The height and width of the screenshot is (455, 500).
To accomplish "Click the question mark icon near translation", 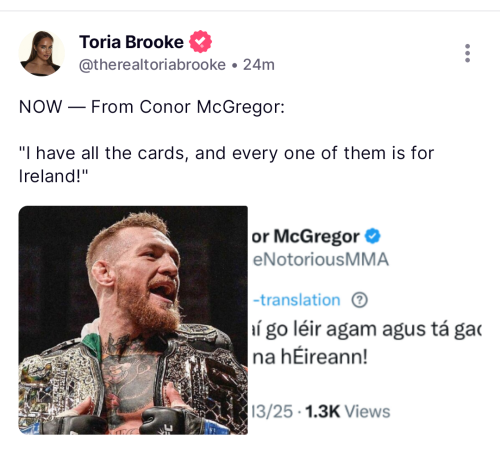I will pyautogui.click(x=360, y=300).
